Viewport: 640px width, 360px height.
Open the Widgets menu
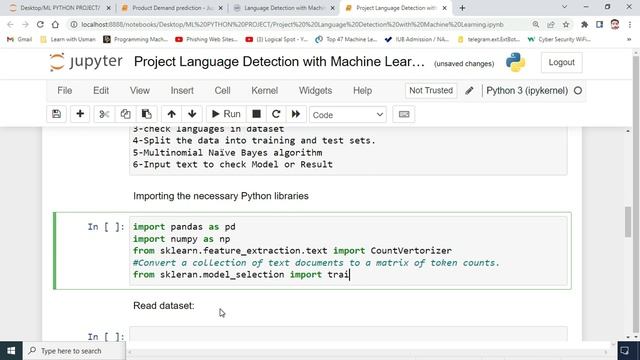(315, 91)
